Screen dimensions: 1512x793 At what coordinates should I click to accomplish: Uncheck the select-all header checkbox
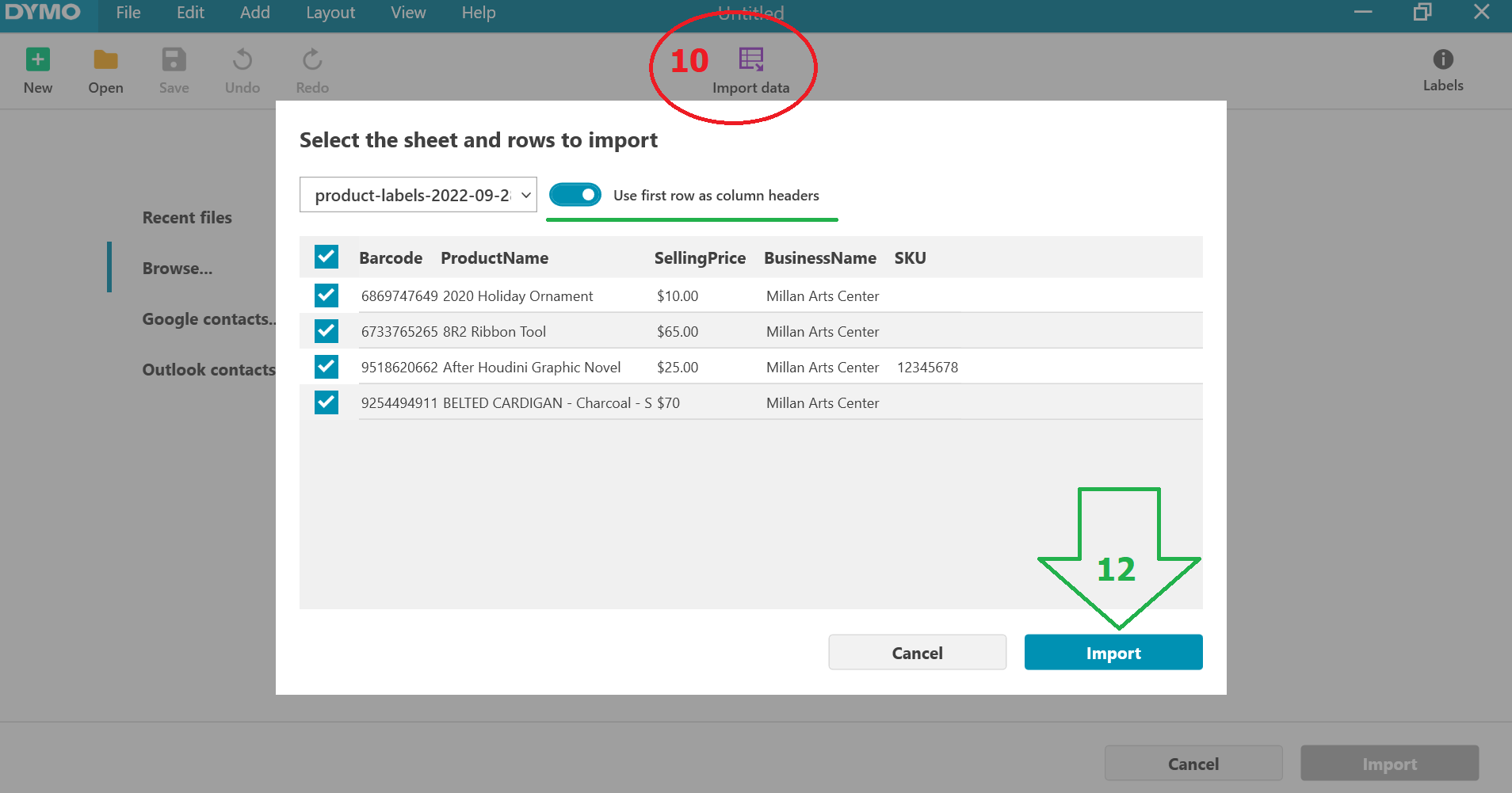coord(326,257)
